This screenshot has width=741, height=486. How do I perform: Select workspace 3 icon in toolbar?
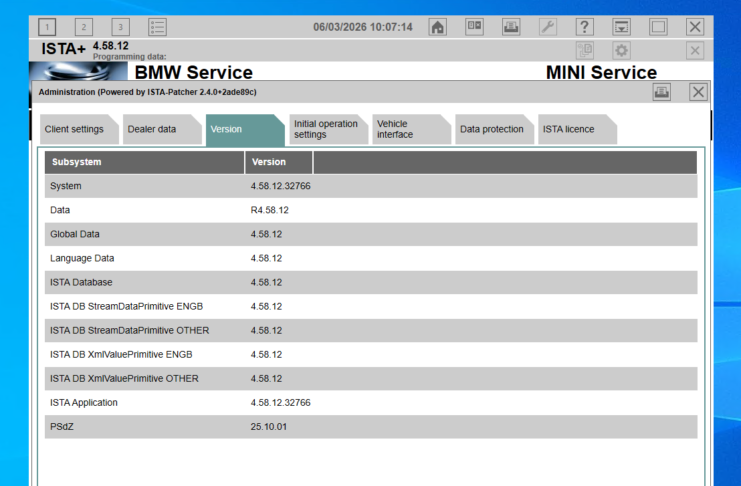pos(121,27)
